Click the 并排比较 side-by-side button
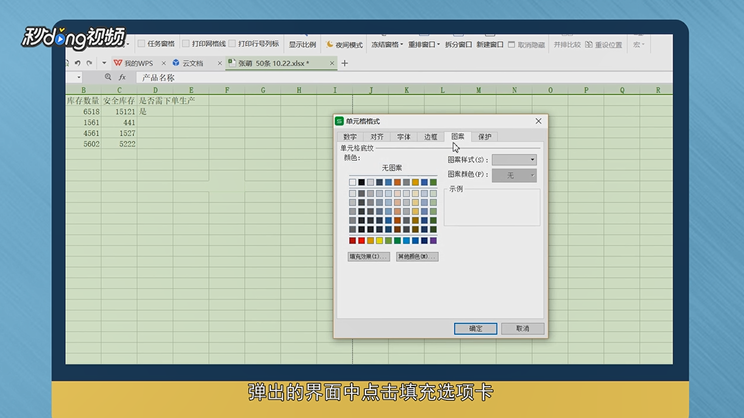 567,45
